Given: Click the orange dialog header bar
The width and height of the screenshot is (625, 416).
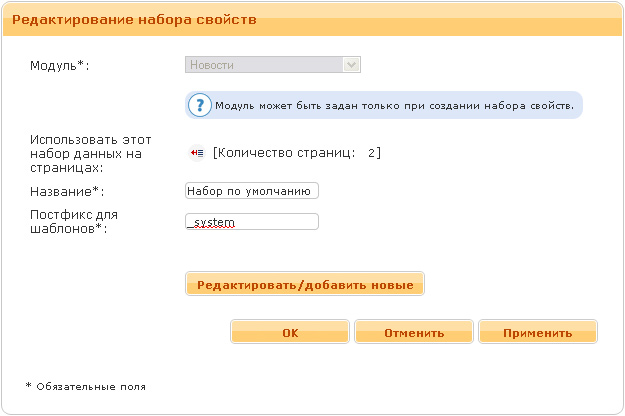Looking at the screenshot, I should (x=450, y=19).
